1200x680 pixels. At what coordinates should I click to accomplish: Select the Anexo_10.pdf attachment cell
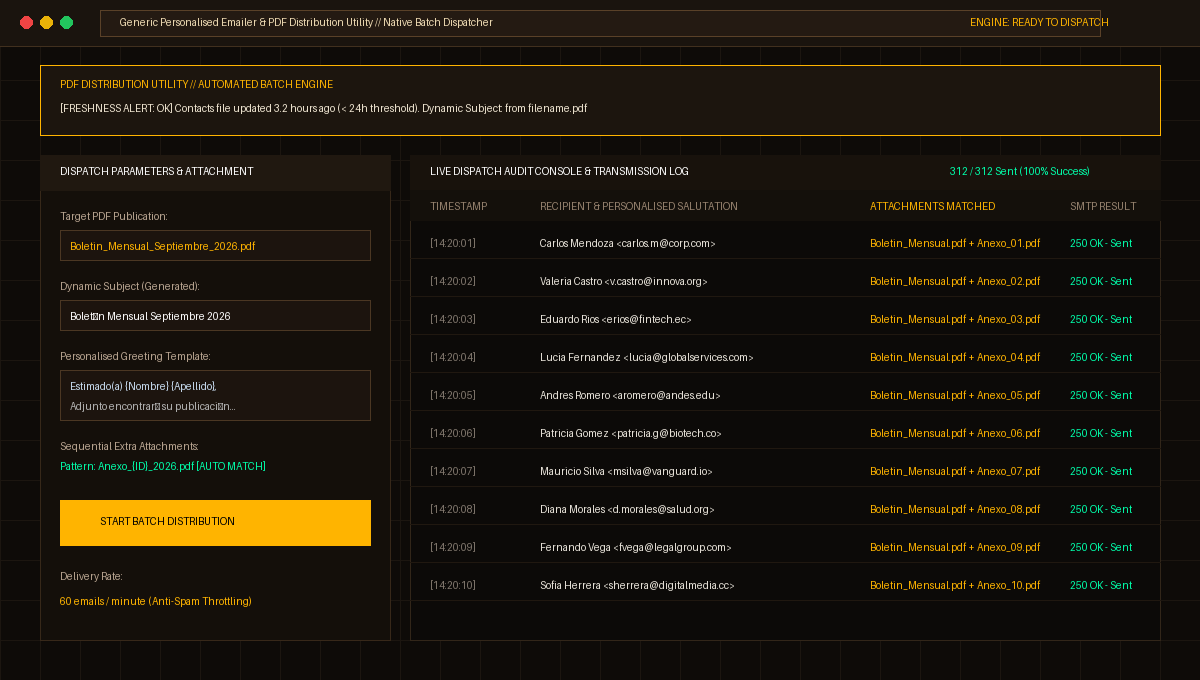955,585
